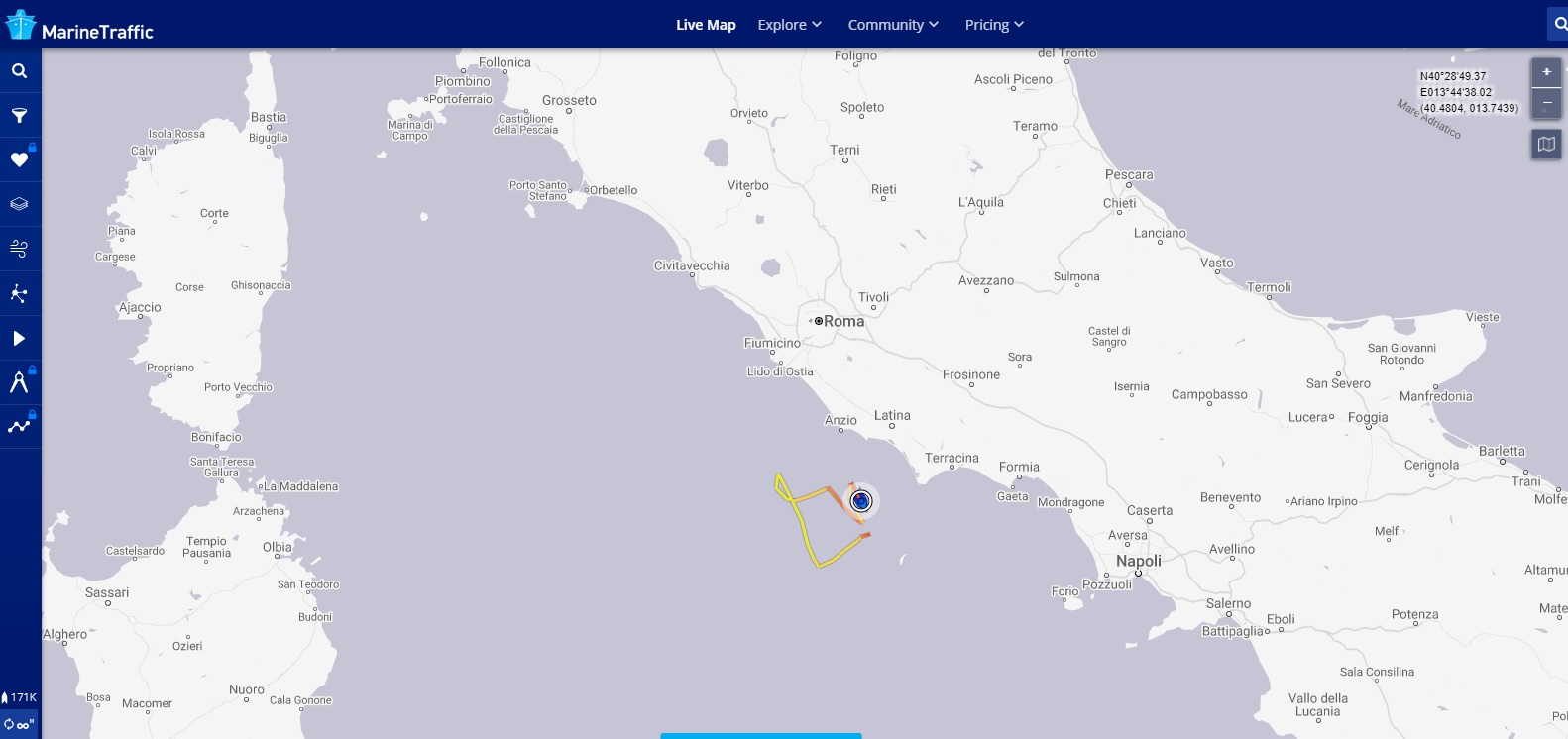Zoom out with the minus button

pos(1546,103)
